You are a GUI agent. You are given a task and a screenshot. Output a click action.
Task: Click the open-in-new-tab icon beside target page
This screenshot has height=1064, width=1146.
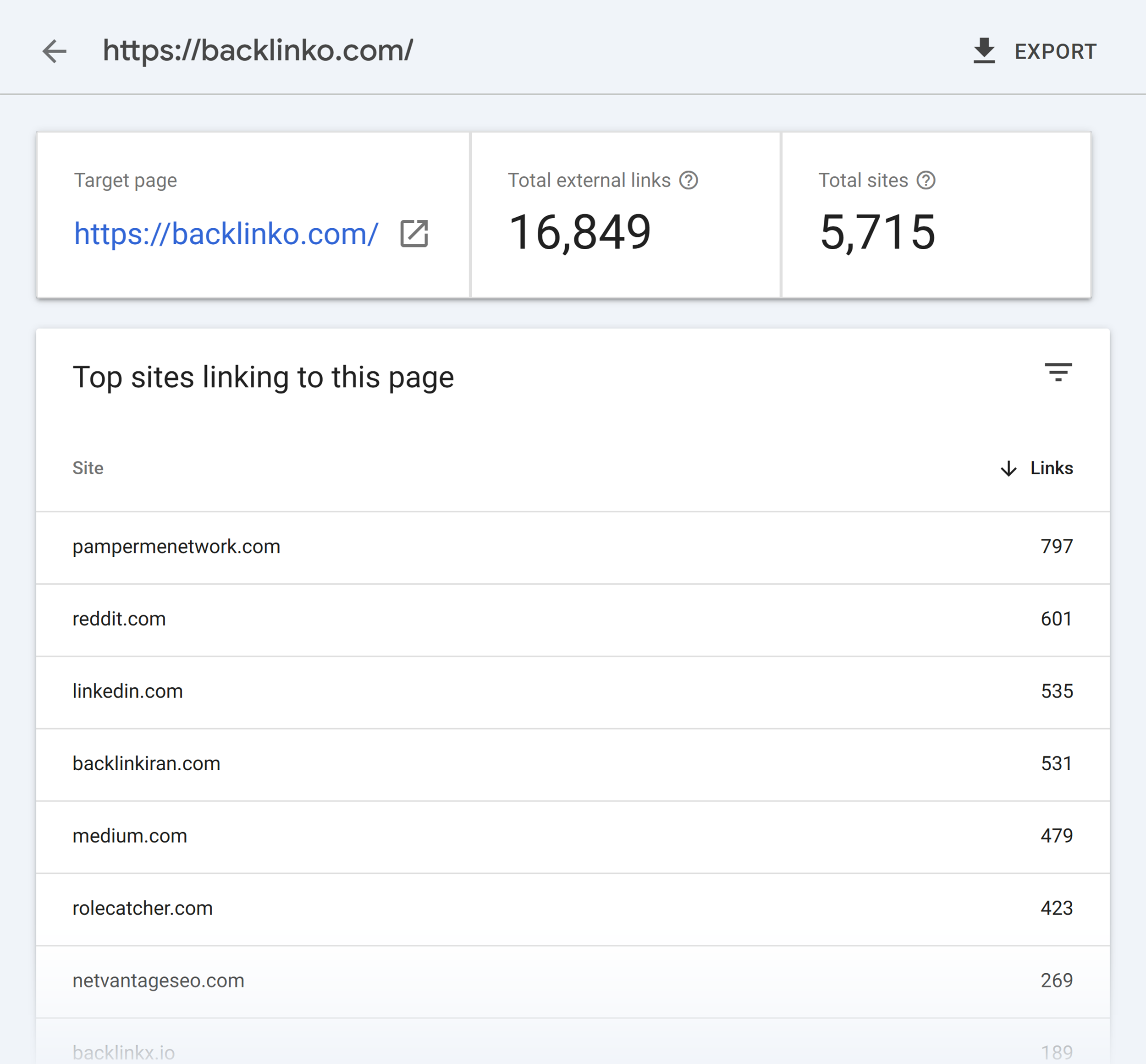coord(414,234)
